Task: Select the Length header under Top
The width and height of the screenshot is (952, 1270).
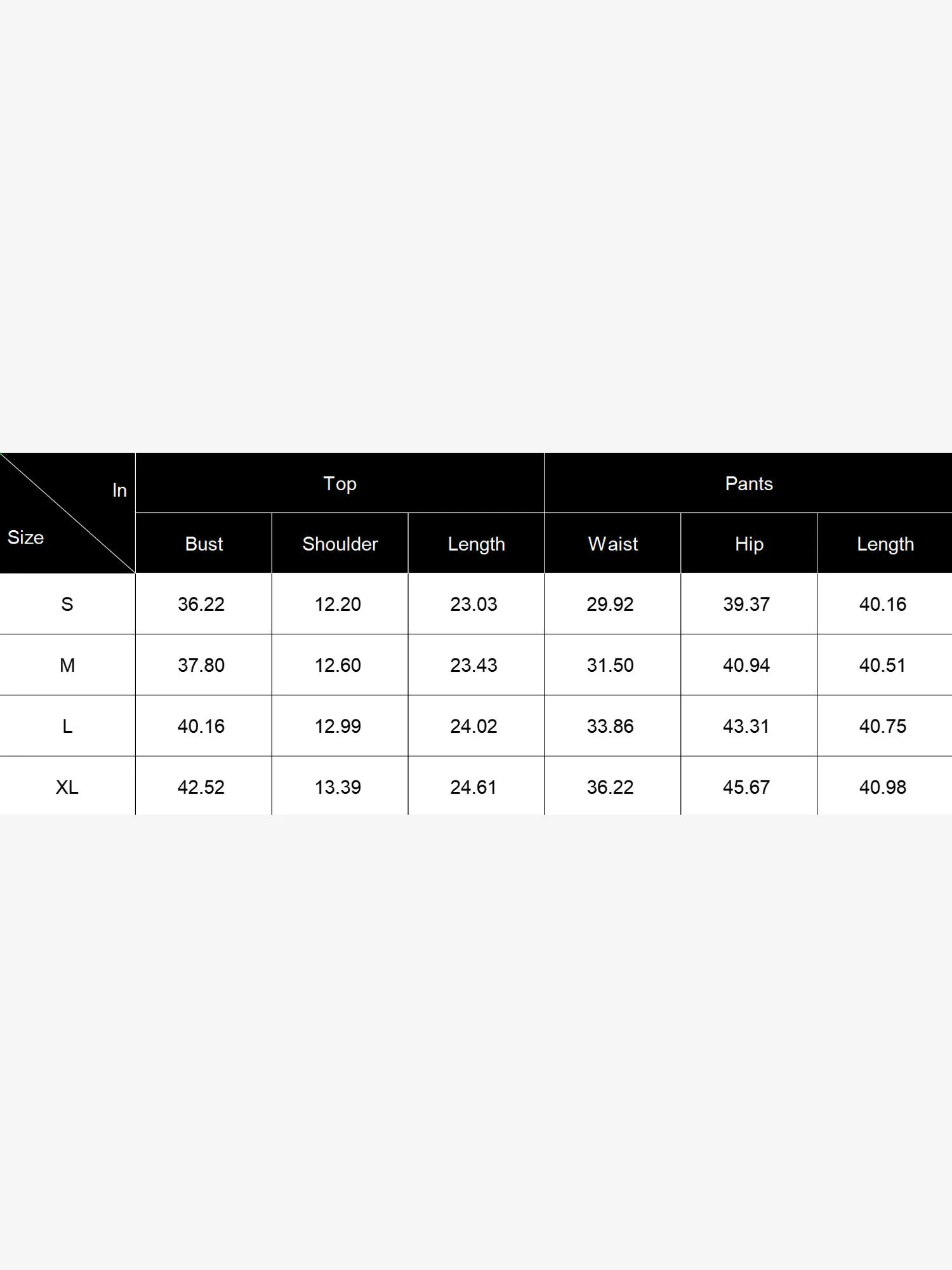Action: point(476,544)
